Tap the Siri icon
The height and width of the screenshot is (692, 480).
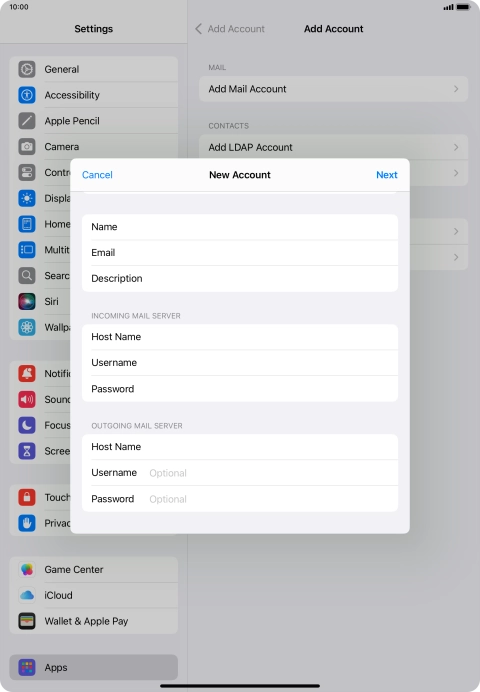[x=27, y=301]
